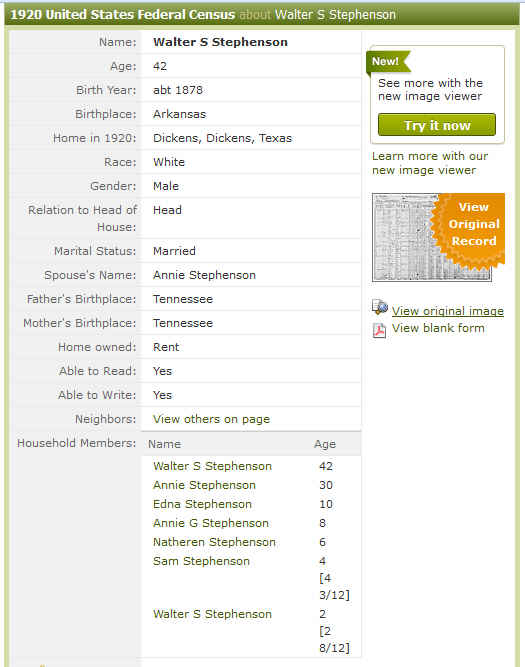Viewport: 525px width, 667px height.
Task: Open Natheren Stephenson household entry
Action: point(214,542)
